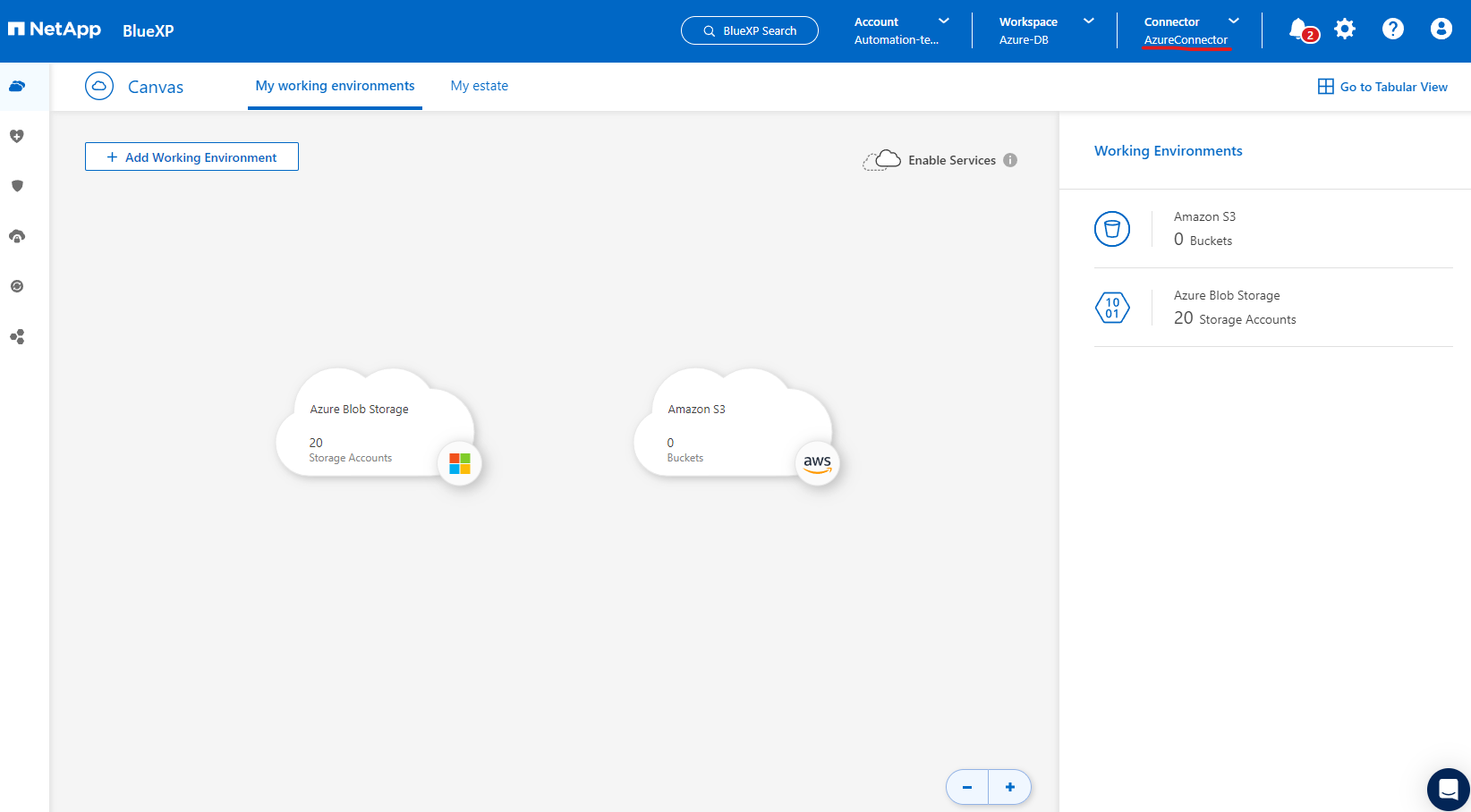Open the chat support bubble icon
1471x812 pixels.
(x=1448, y=790)
